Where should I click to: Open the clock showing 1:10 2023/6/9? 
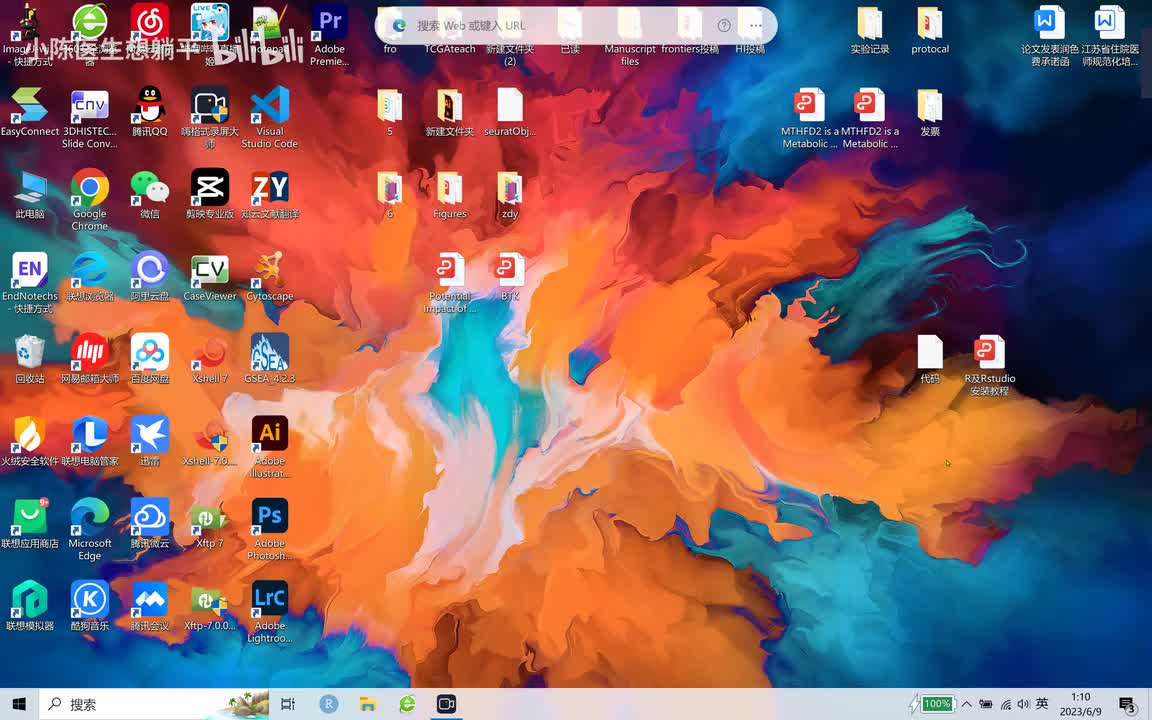pyautogui.click(x=1081, y=705)
